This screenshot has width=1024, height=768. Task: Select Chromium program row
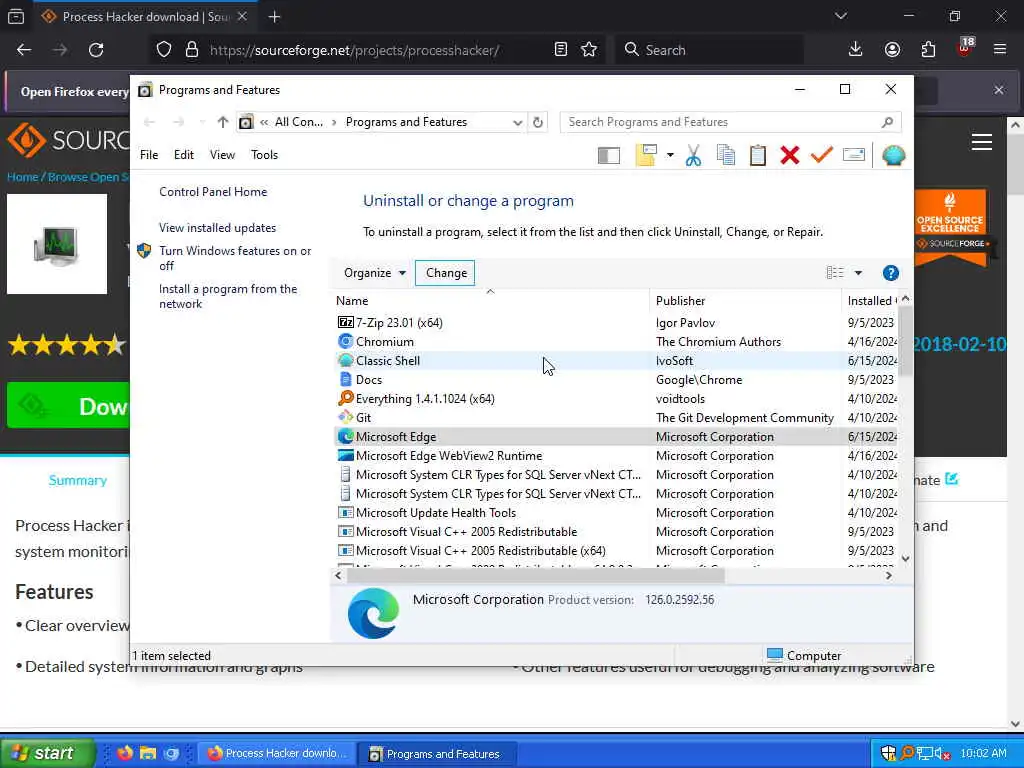point(615,342)
